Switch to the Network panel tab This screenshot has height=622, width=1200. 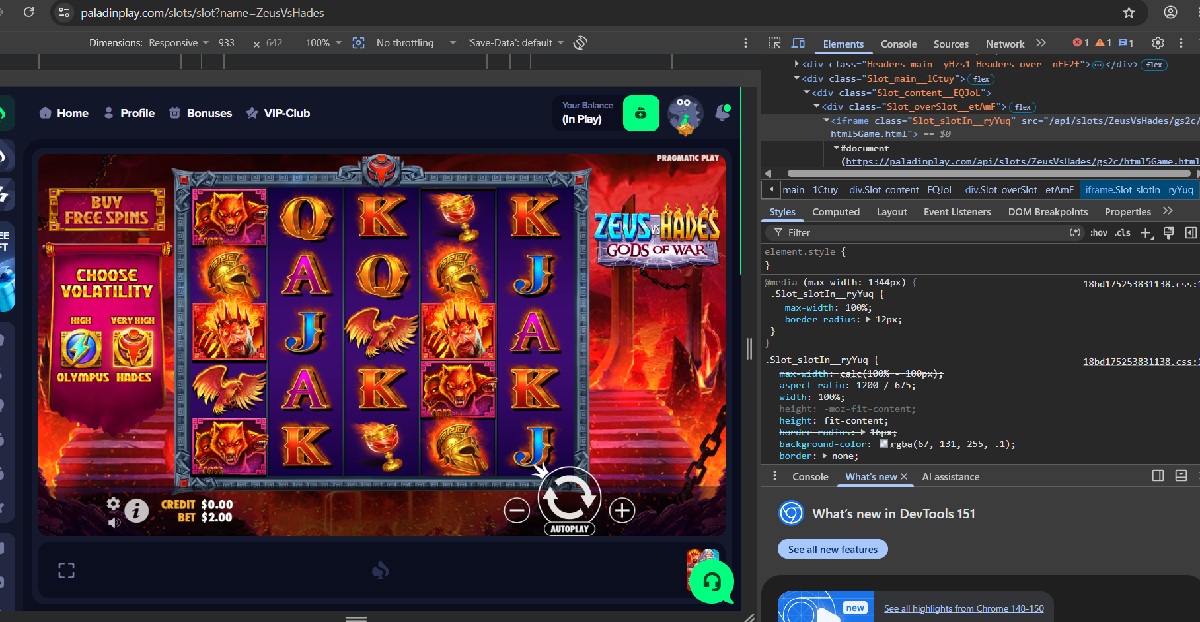pyautogui.click(x=1005, y=44)
